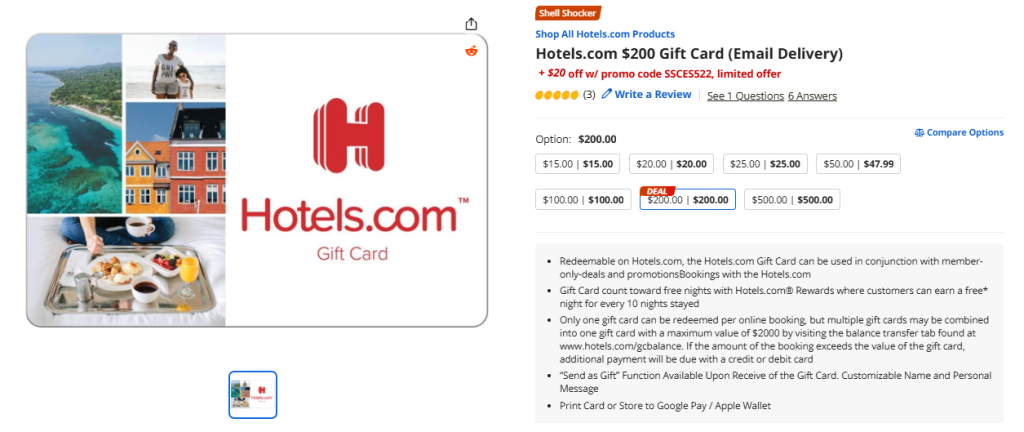Choose the $200.00 deal option
Screen dimensions: 1024x432
point(687,201)
